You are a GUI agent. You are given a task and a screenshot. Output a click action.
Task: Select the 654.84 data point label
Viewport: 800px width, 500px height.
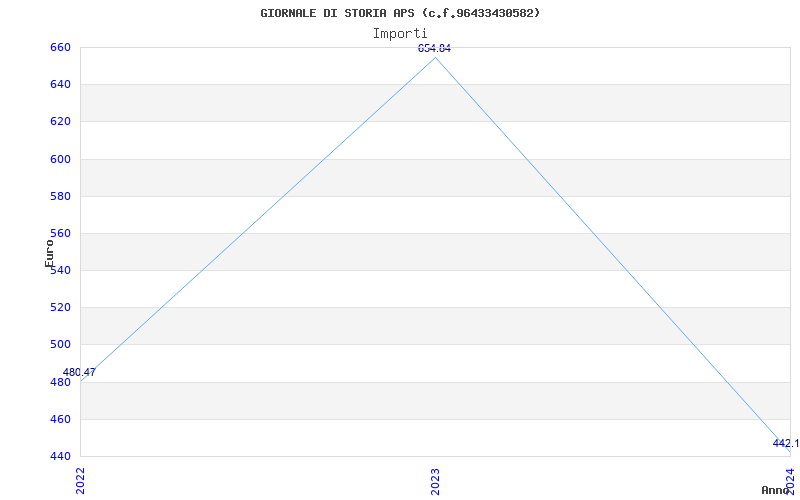pos(434,48)
